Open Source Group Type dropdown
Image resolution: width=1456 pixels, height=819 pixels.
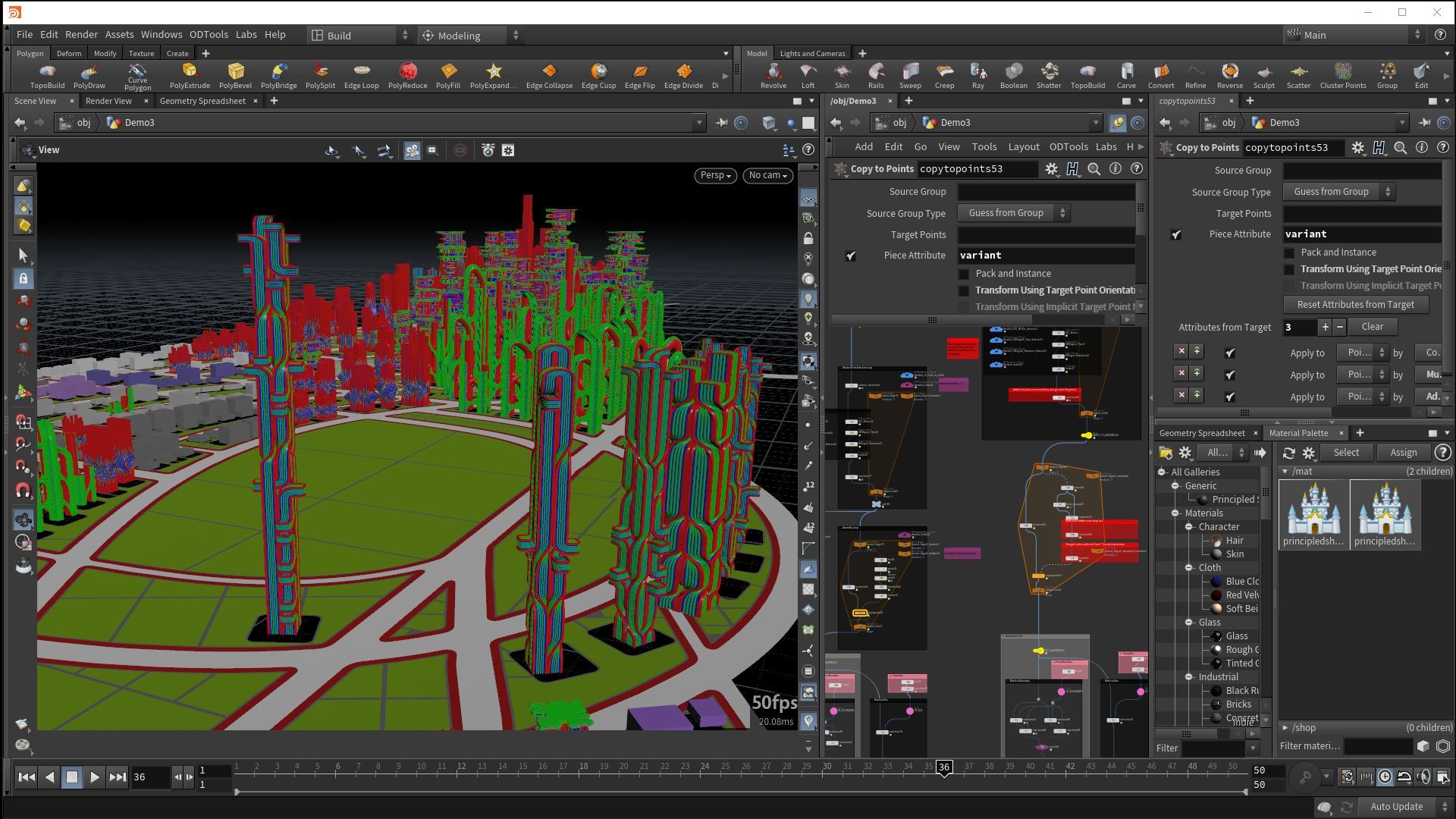[x=1014, y=212]
